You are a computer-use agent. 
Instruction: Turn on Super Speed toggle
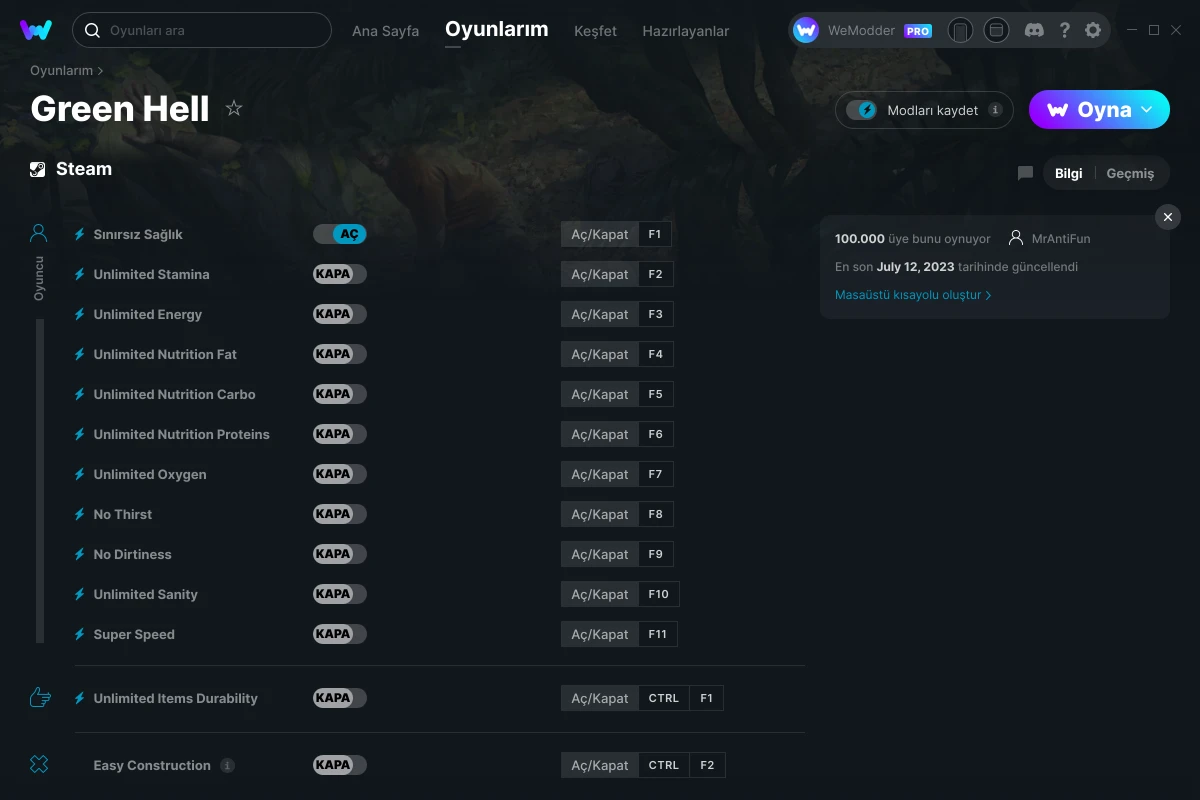[340, 634]
